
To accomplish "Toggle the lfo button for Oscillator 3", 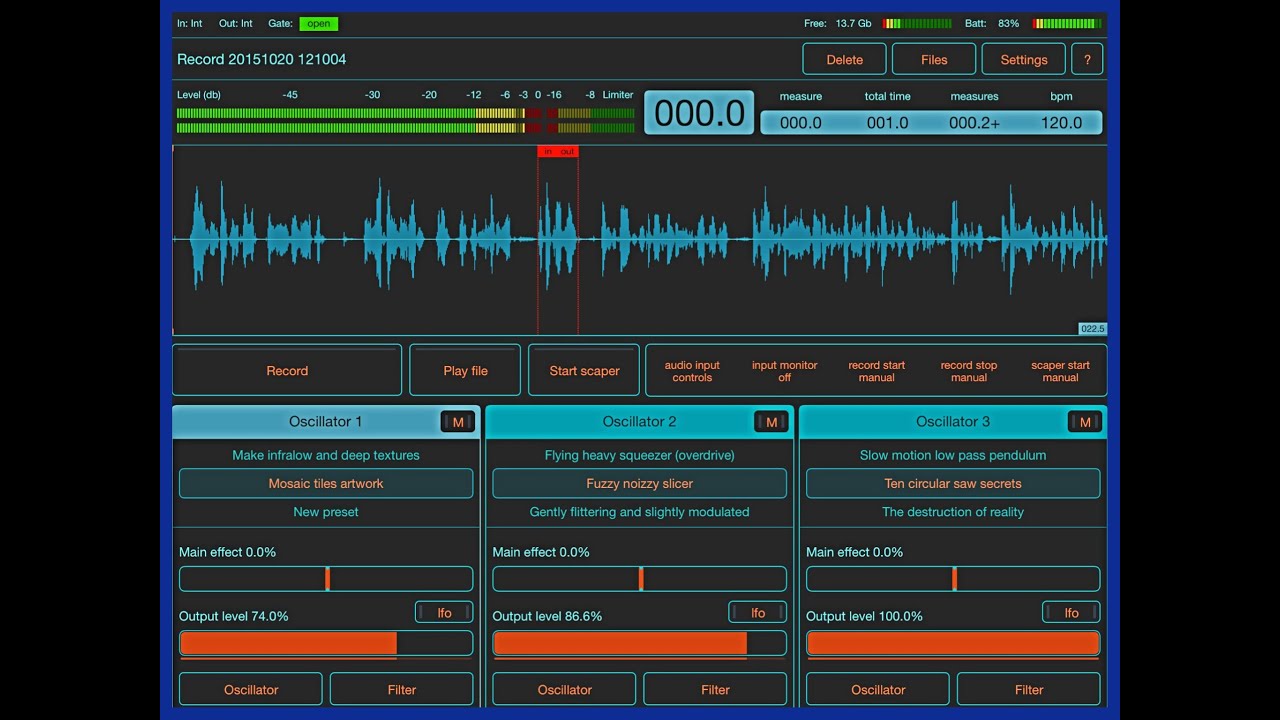I will tap(1071, 613).
